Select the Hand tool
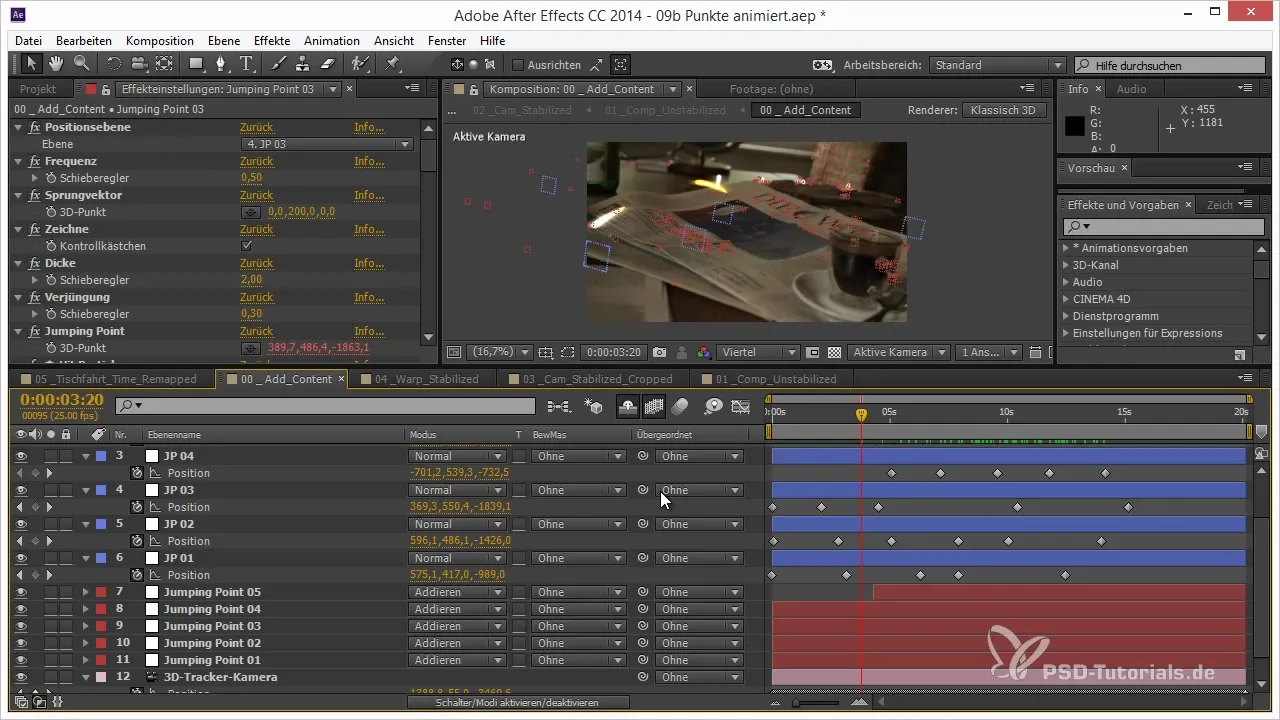Viewport: 1280px width, 720px height. (x=57, y=65)
